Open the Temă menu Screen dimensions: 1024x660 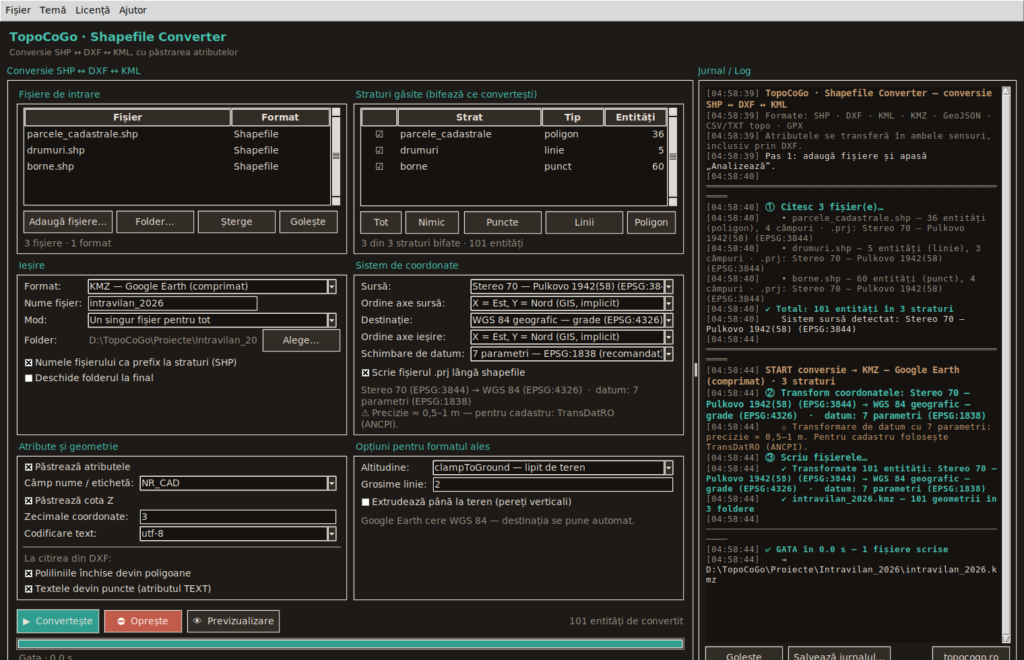[53, 10]
